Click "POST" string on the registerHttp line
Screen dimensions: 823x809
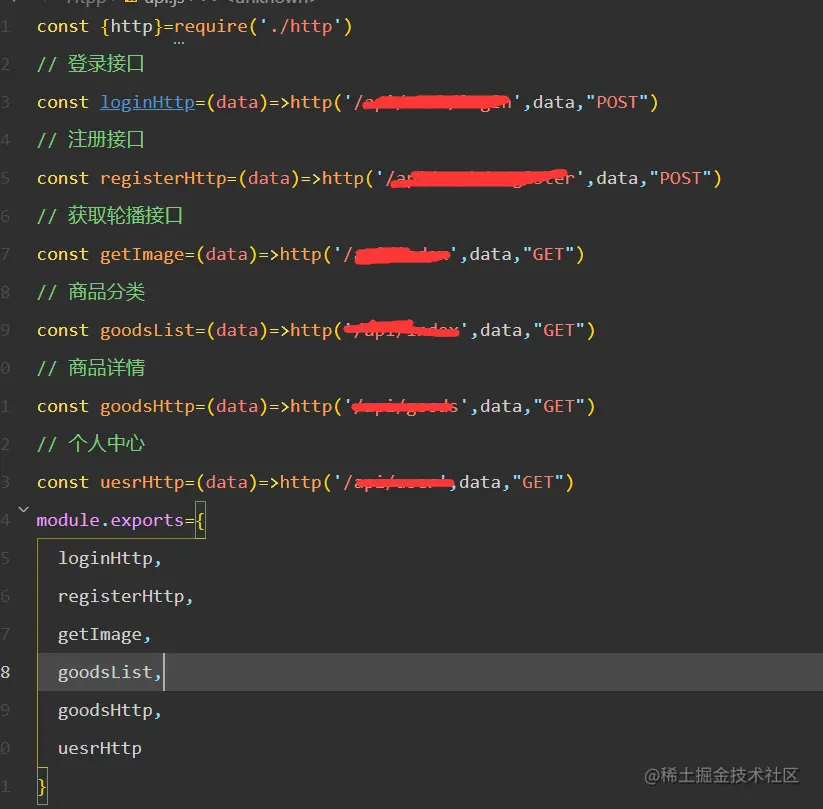point(680,178)
